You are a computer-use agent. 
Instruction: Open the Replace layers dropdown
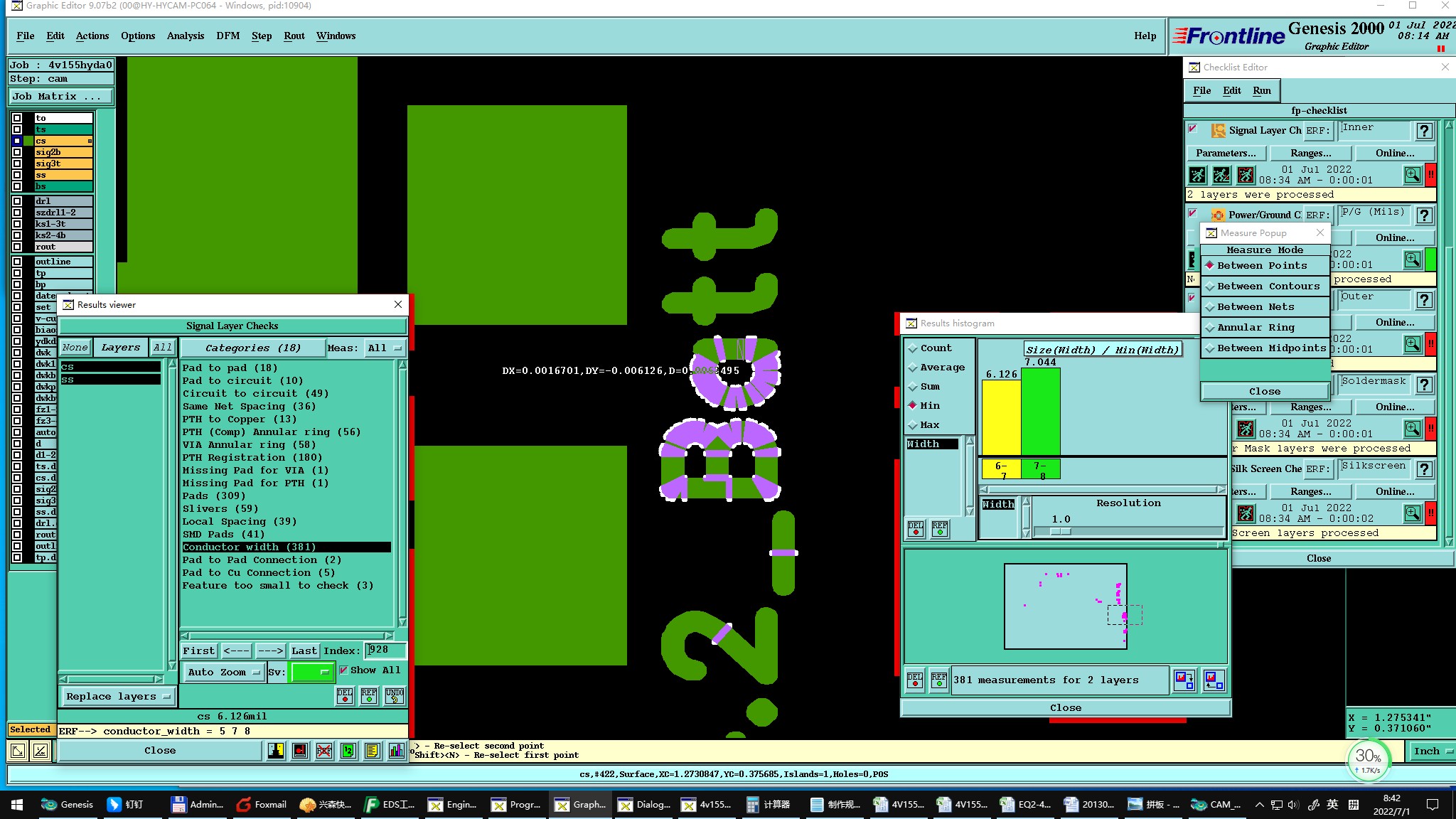tap(118, 697)
